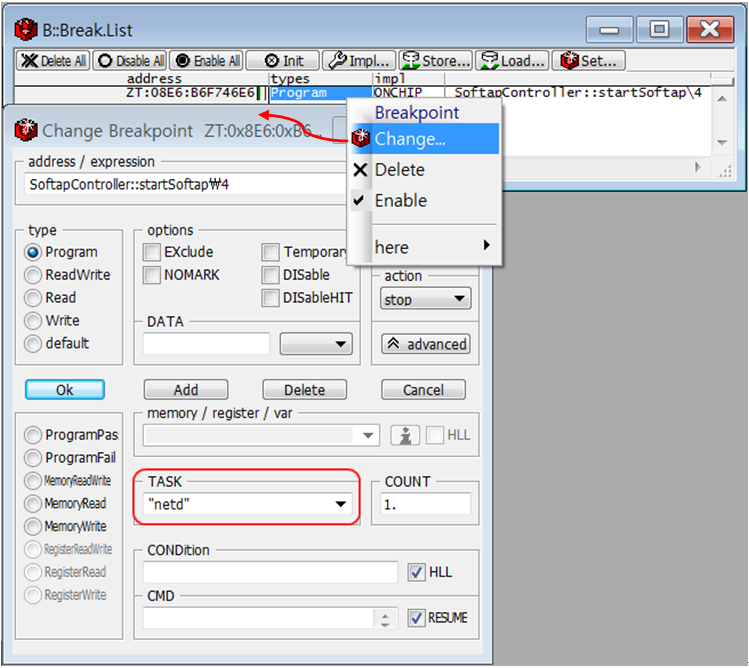
Task: Select Delete in the breakpoint context menu
Action: (x=399, y=170)
